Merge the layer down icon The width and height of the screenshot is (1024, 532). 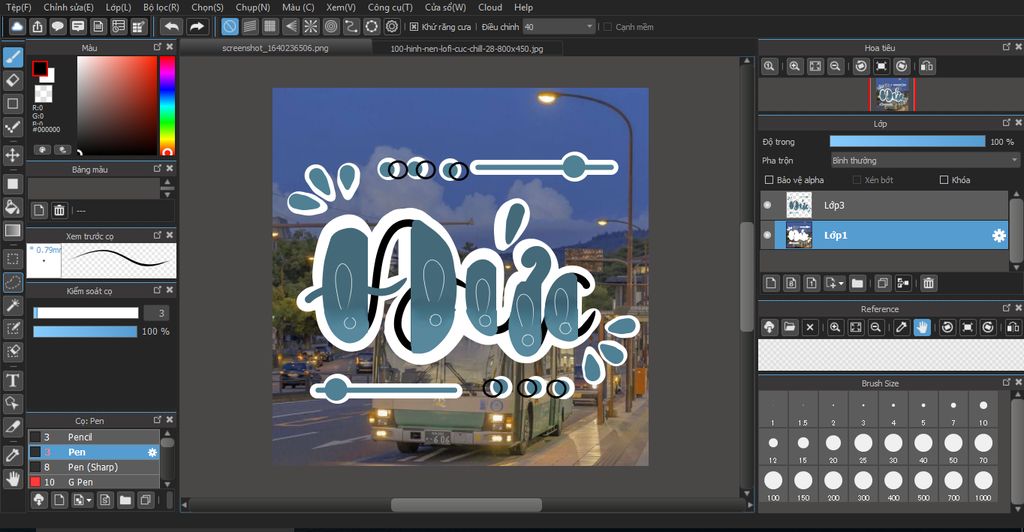(x=903, y=283)
